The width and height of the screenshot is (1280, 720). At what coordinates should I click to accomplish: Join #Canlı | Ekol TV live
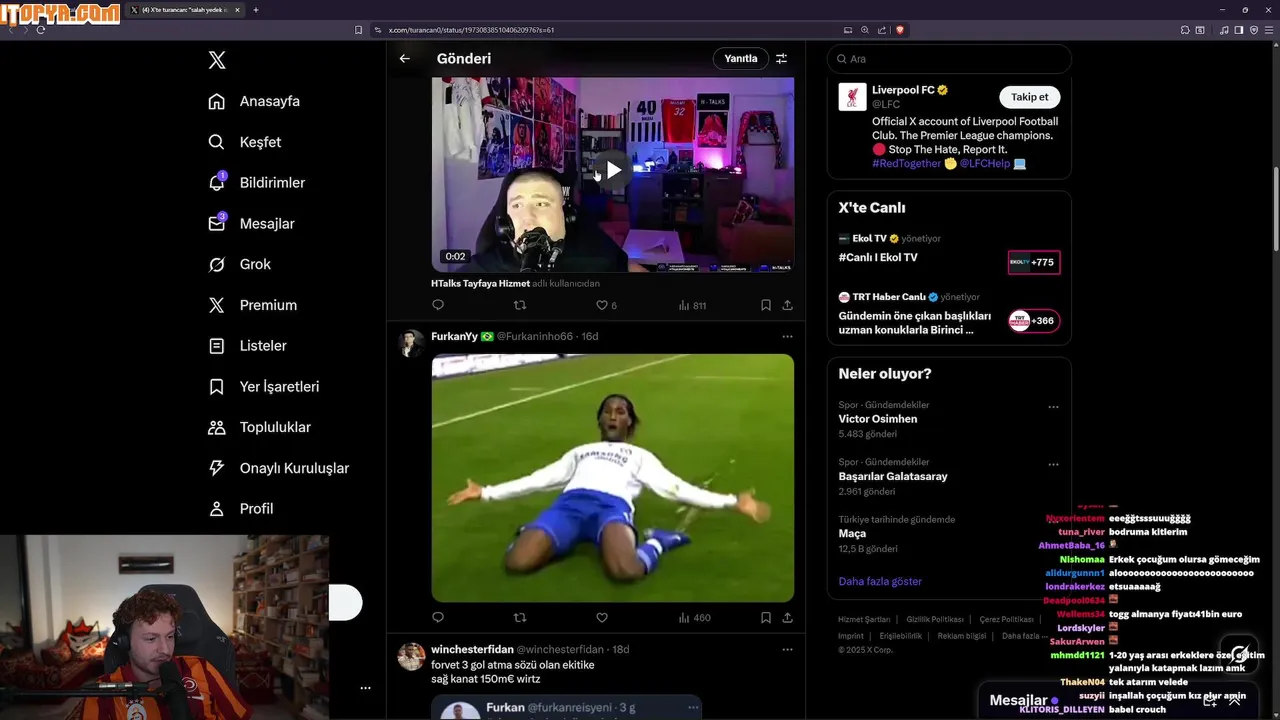click(x=878, y=257)
